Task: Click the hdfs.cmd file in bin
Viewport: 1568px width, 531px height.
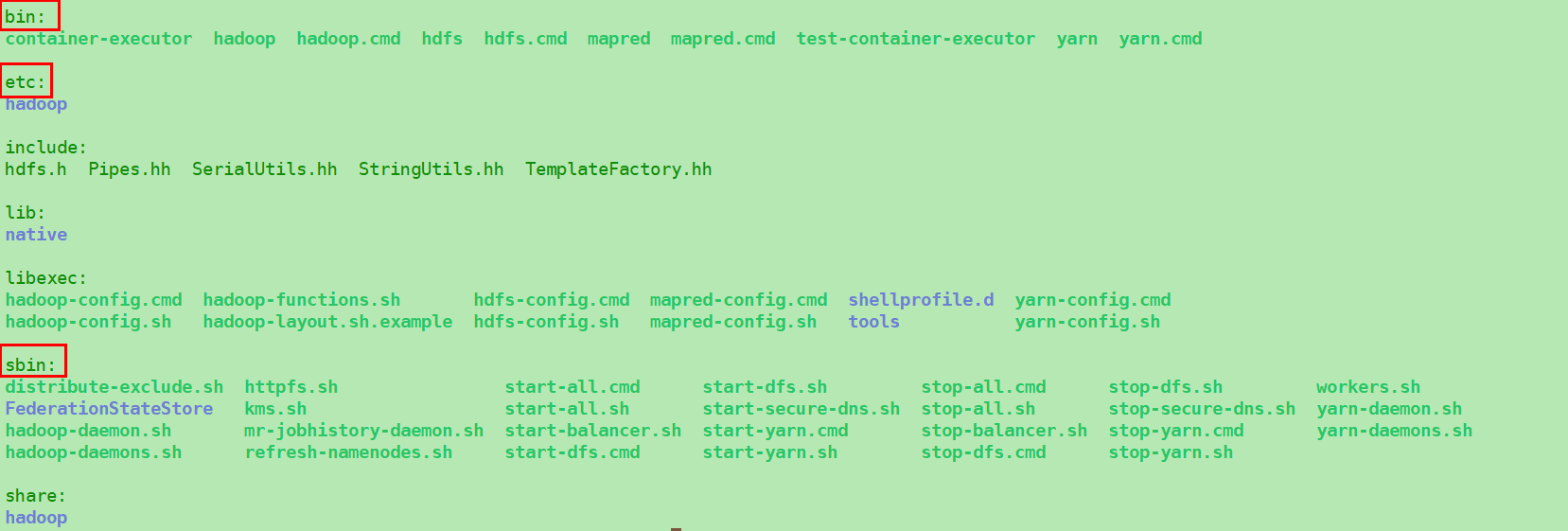Action: coord(525,39)
